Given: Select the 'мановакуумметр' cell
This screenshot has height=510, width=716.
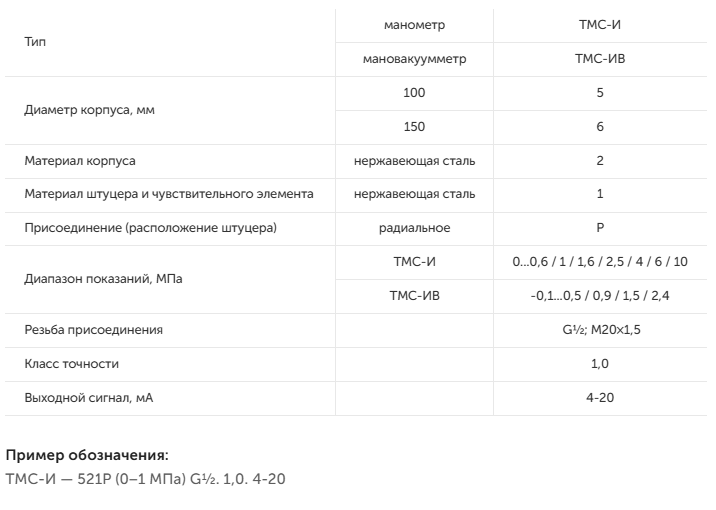Looking at the screenshot, I should pyautogui.click(x=414, y=59).
